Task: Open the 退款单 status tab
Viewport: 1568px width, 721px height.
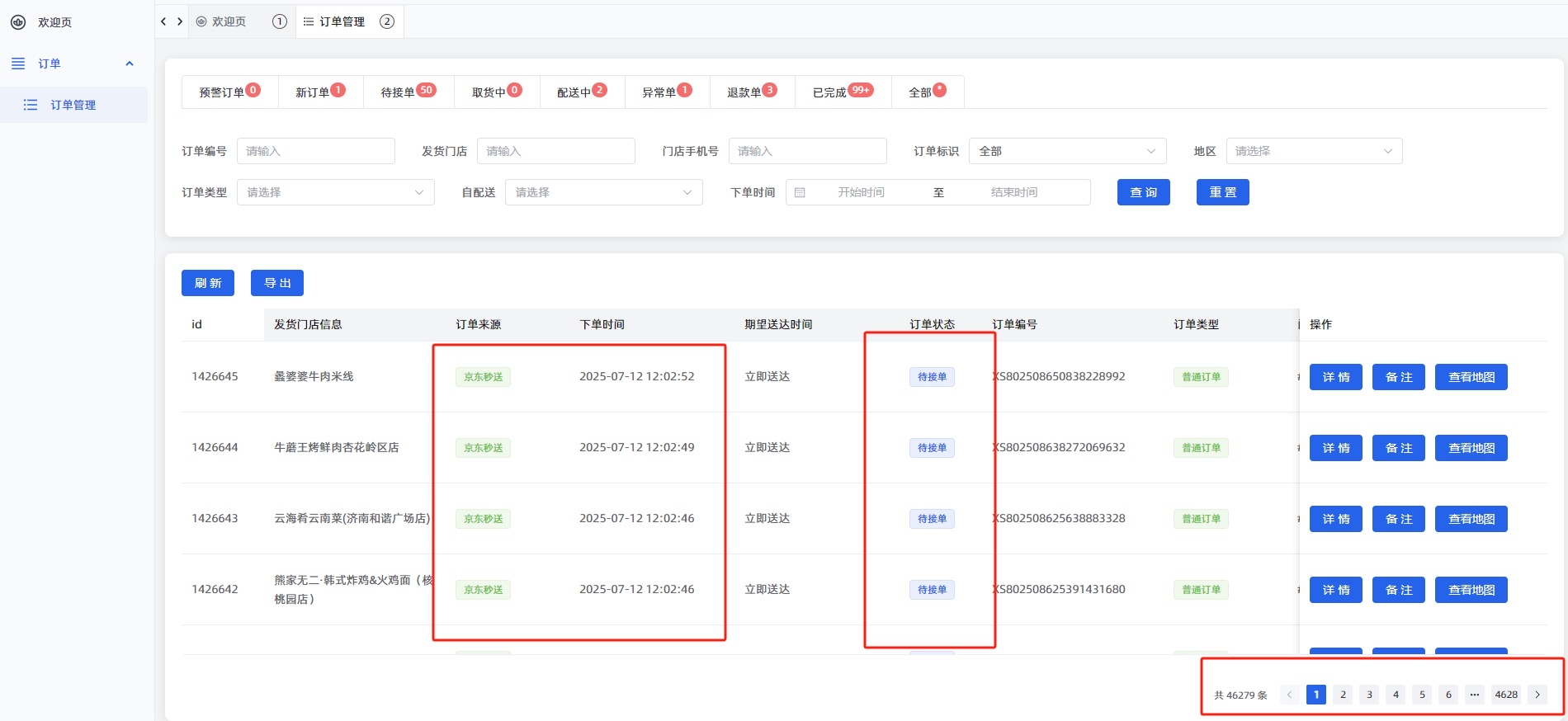Action: (x=752, y=92)
